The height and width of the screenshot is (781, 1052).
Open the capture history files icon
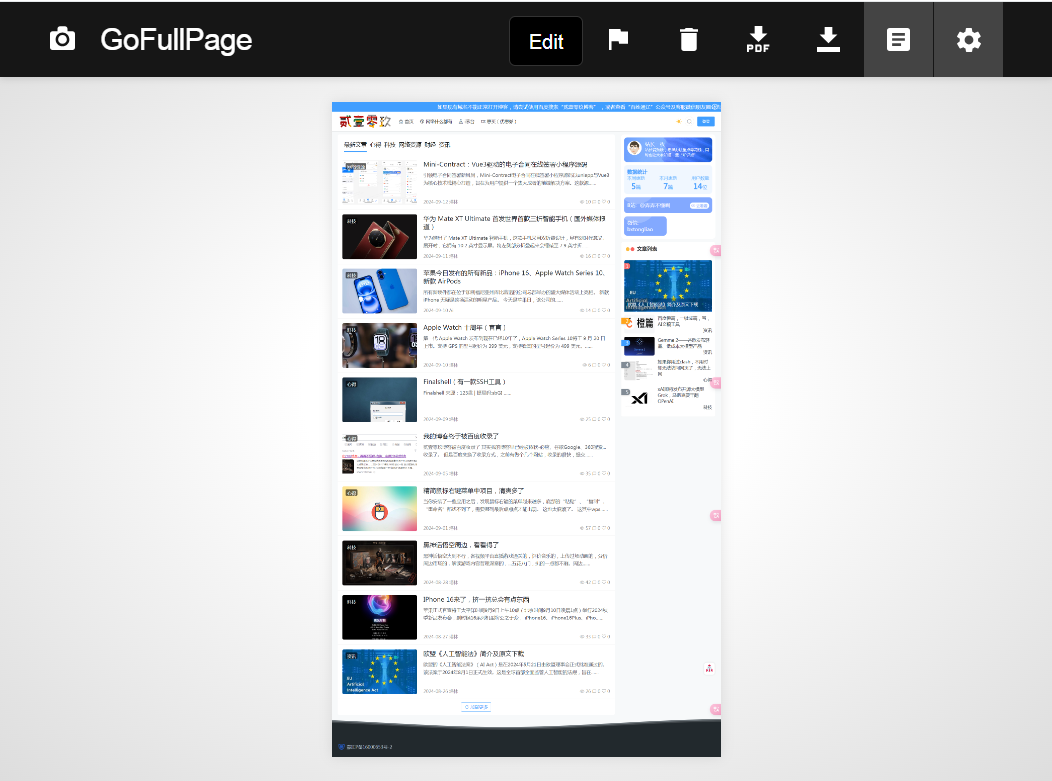898,40
